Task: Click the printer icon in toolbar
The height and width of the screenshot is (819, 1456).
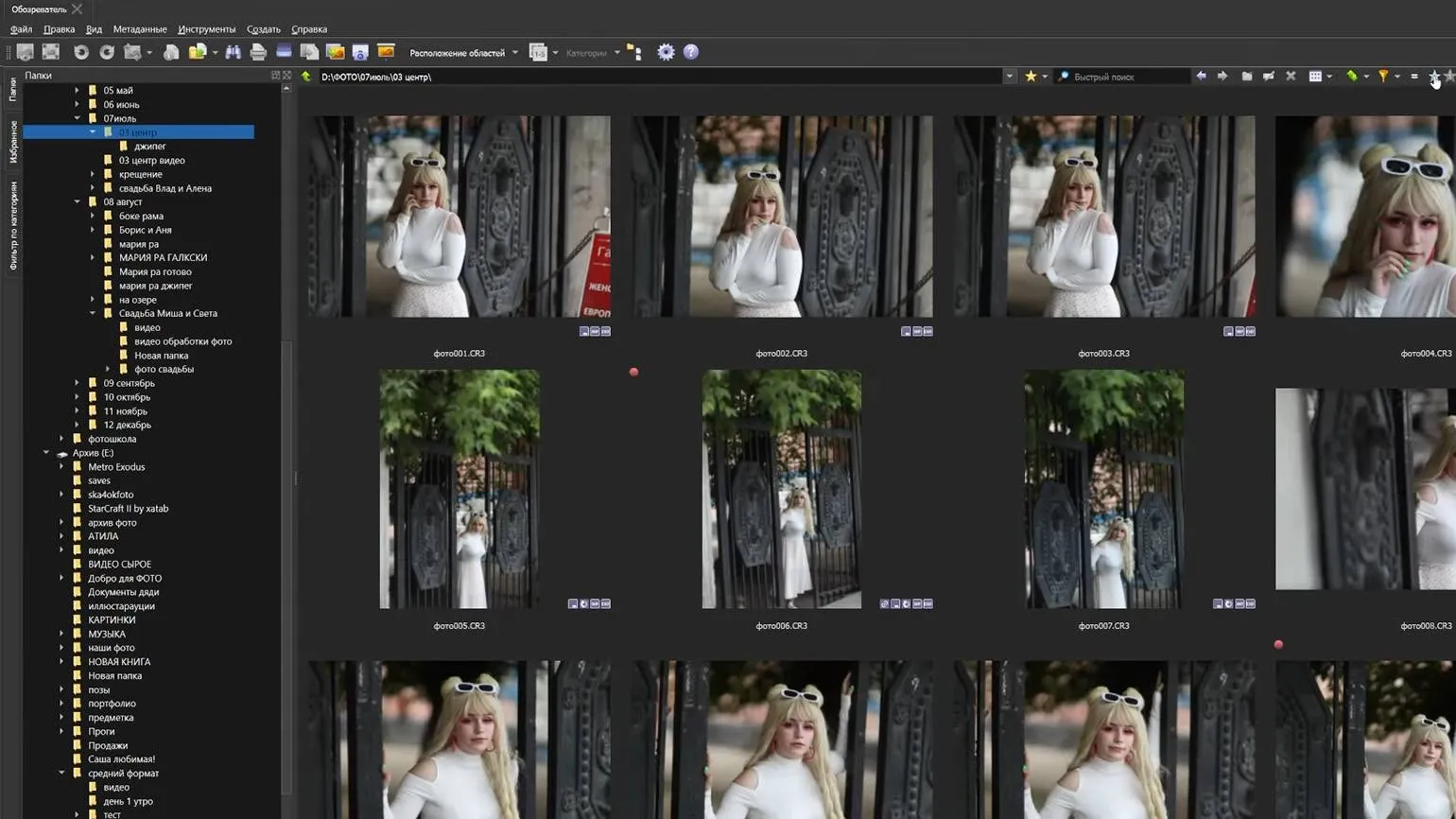Action: click(258, 52)
